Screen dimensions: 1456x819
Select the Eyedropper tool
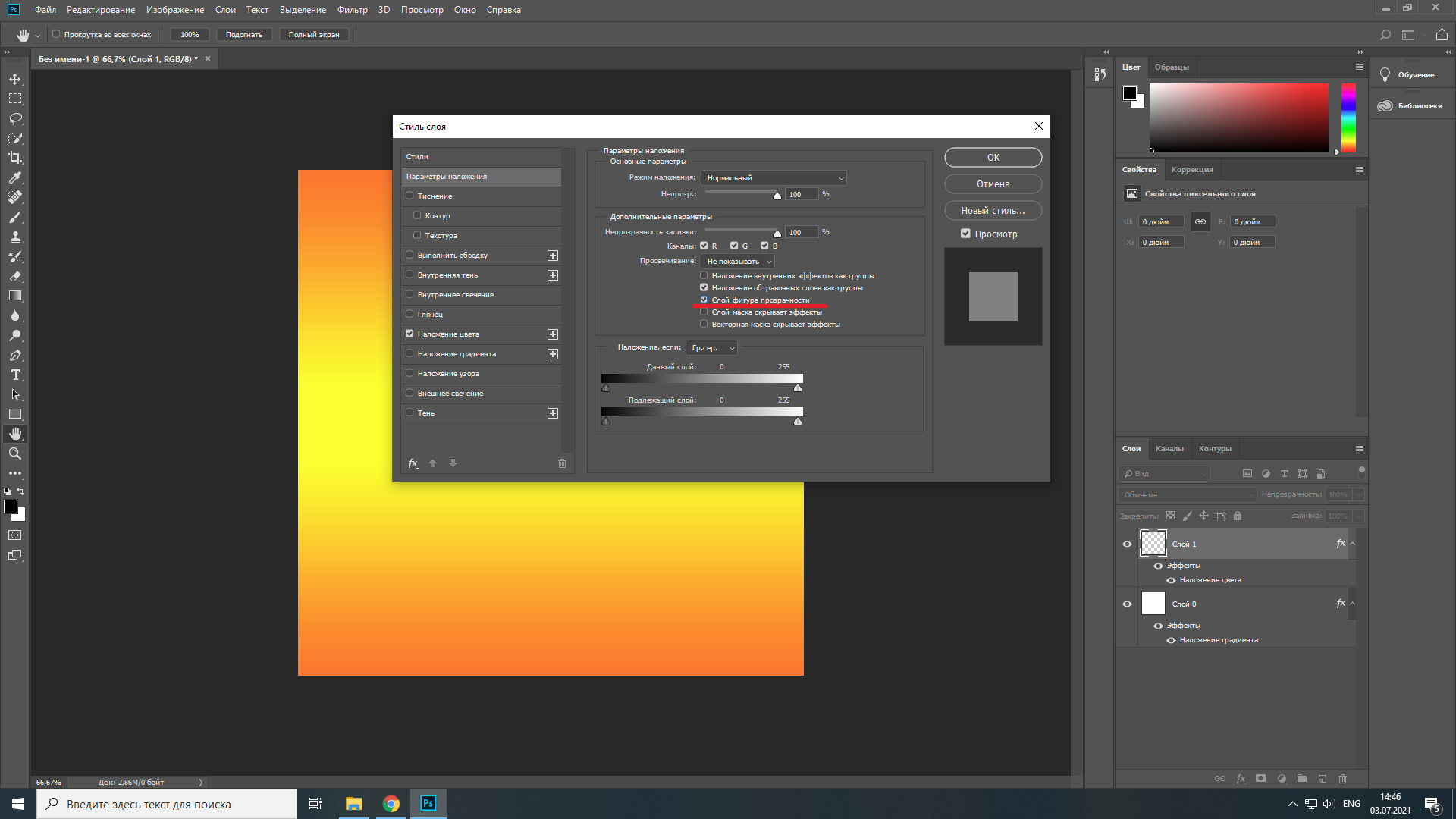pyautogui.click(x=15, y=177)
